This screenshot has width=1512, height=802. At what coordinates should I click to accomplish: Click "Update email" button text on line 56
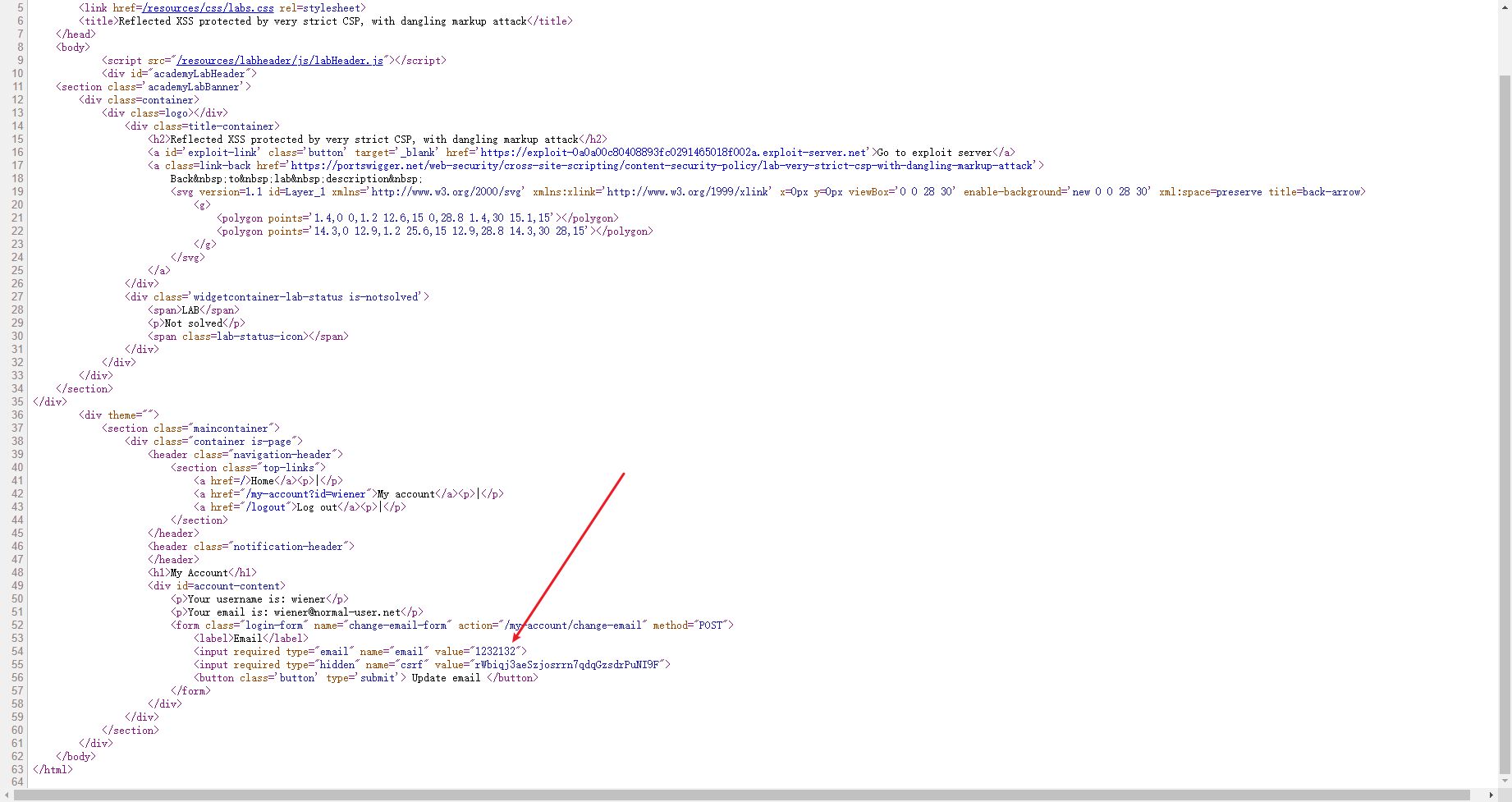446,678
